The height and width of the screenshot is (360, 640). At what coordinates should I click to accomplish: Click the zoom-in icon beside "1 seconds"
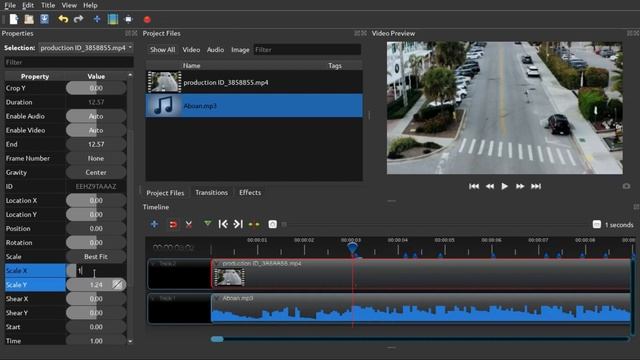[x=597, y=224]
